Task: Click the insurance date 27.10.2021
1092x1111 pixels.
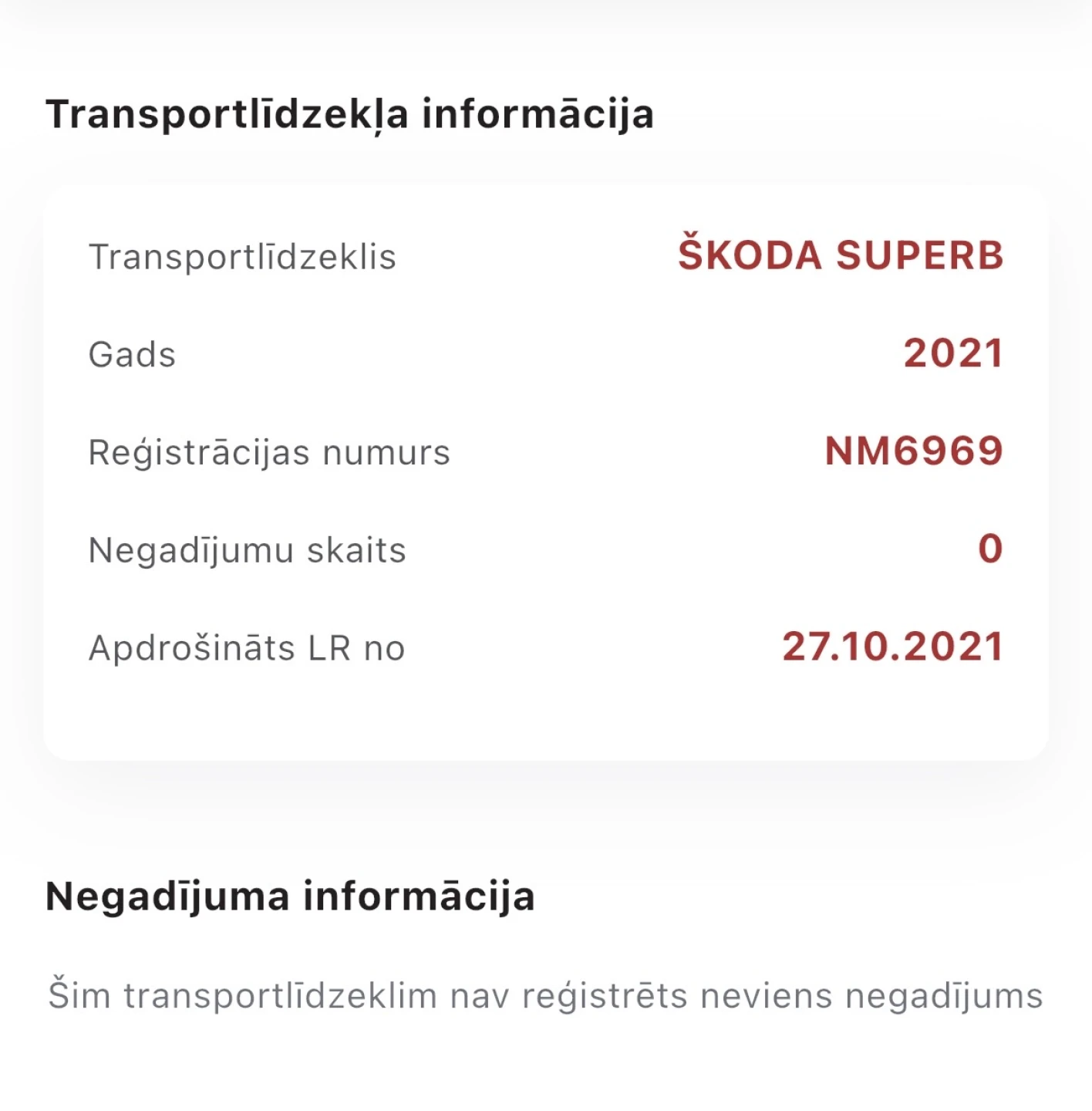Action: pyautogui.click(x=892, y=647)
